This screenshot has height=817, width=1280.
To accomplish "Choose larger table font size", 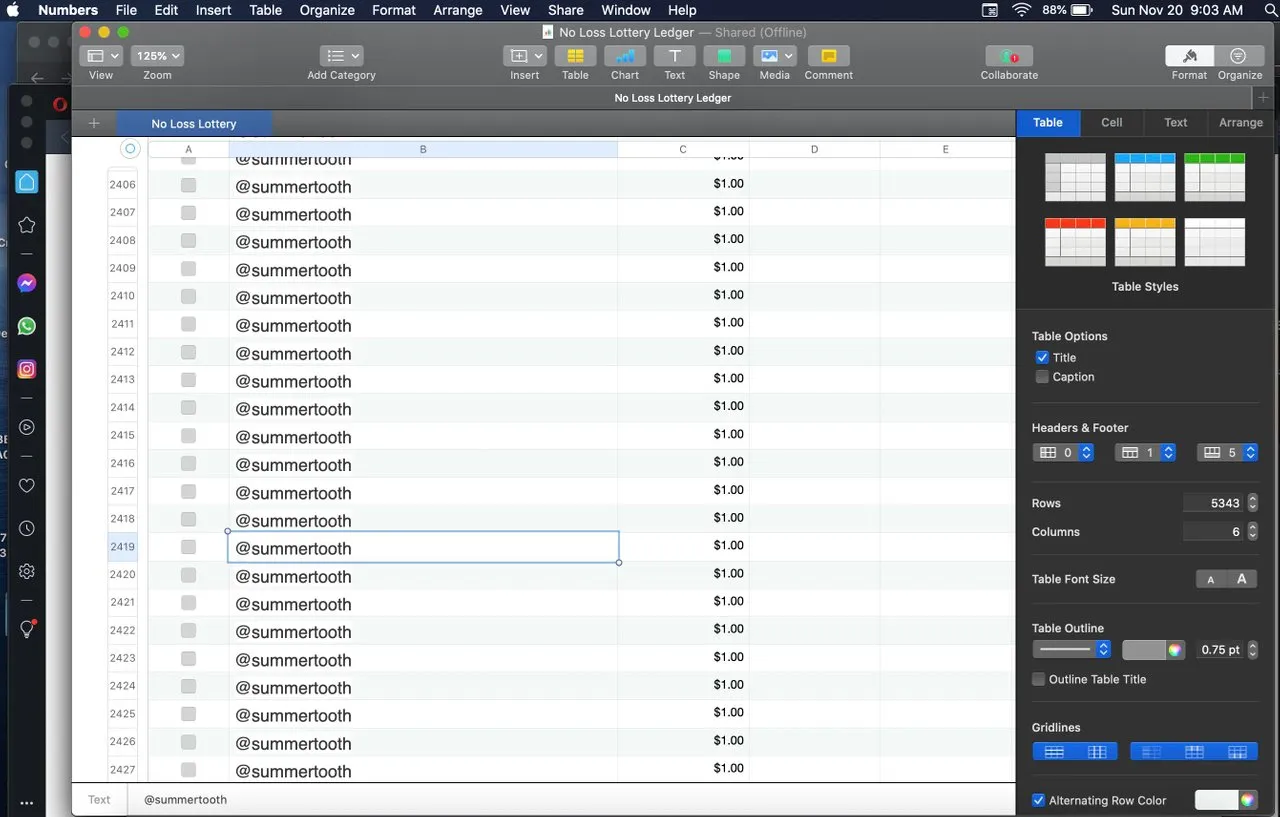I will click(x=1242, y=579).
